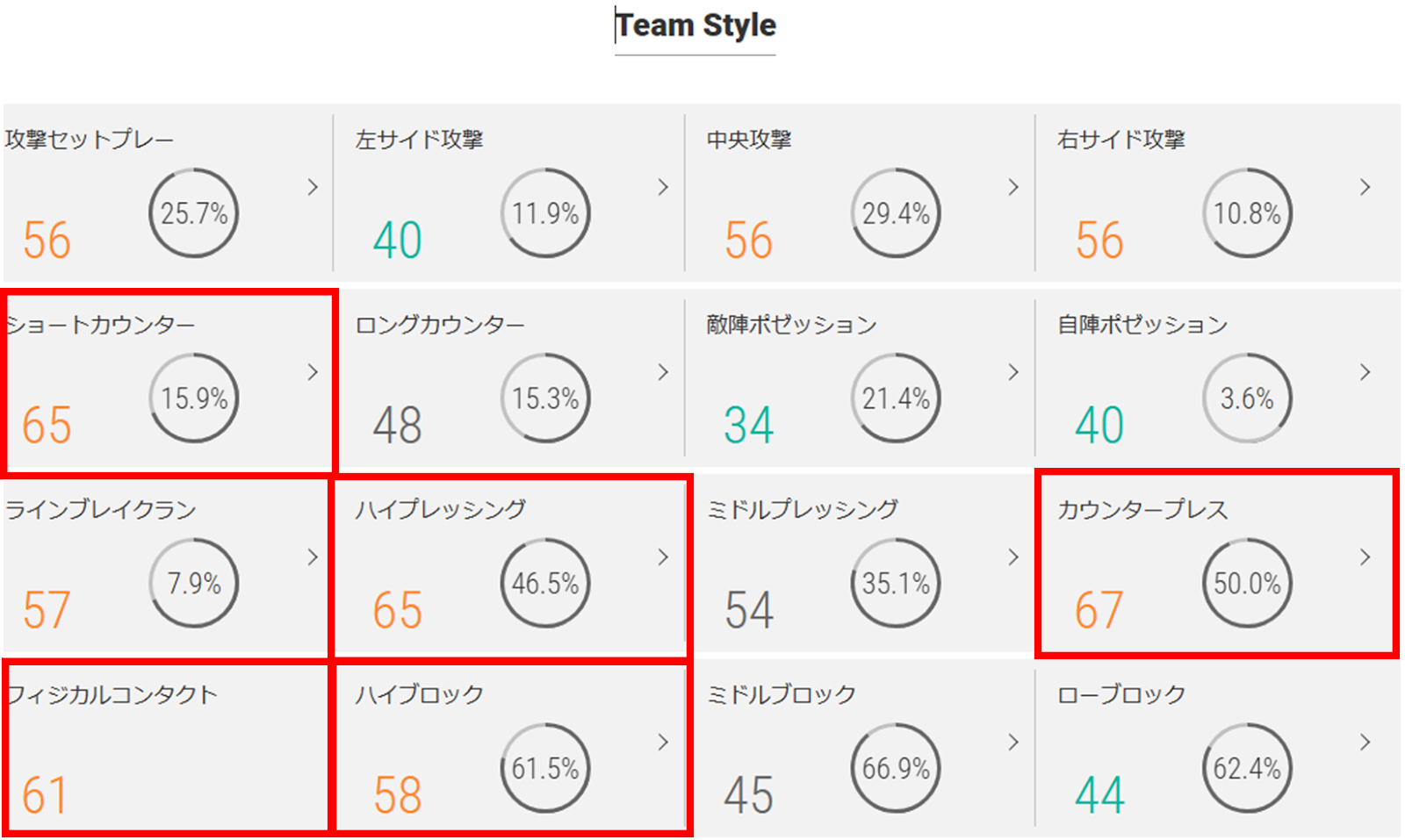Image resolution: width=1405 pixels, height=840 pixels.
Task: Select the ミドルブロック 66.9% circular gauge
Action: coord(896,768)
